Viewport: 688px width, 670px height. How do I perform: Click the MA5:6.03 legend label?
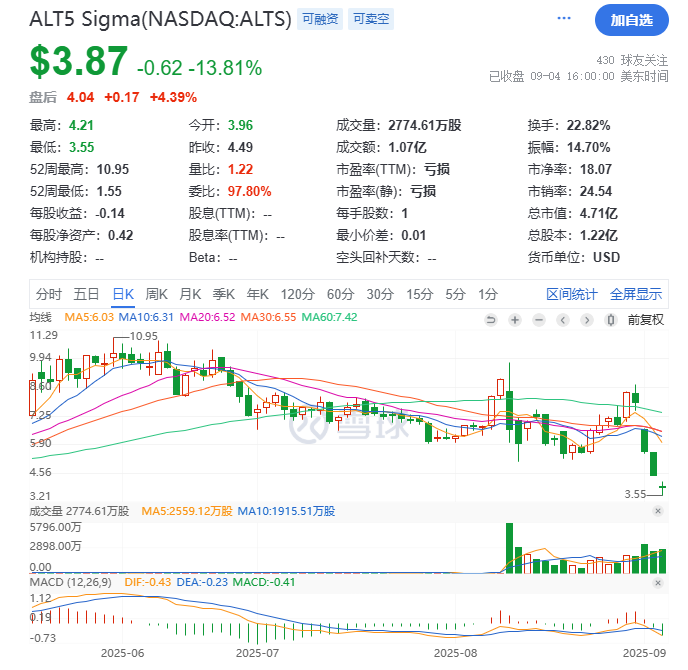(89, 317)
